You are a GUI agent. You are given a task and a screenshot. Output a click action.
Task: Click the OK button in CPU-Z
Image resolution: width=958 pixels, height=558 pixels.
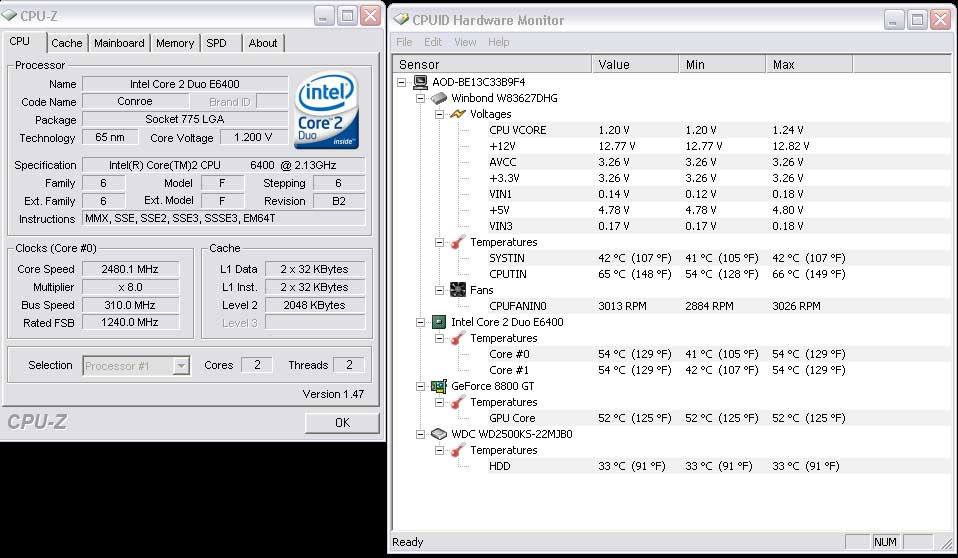342,422
